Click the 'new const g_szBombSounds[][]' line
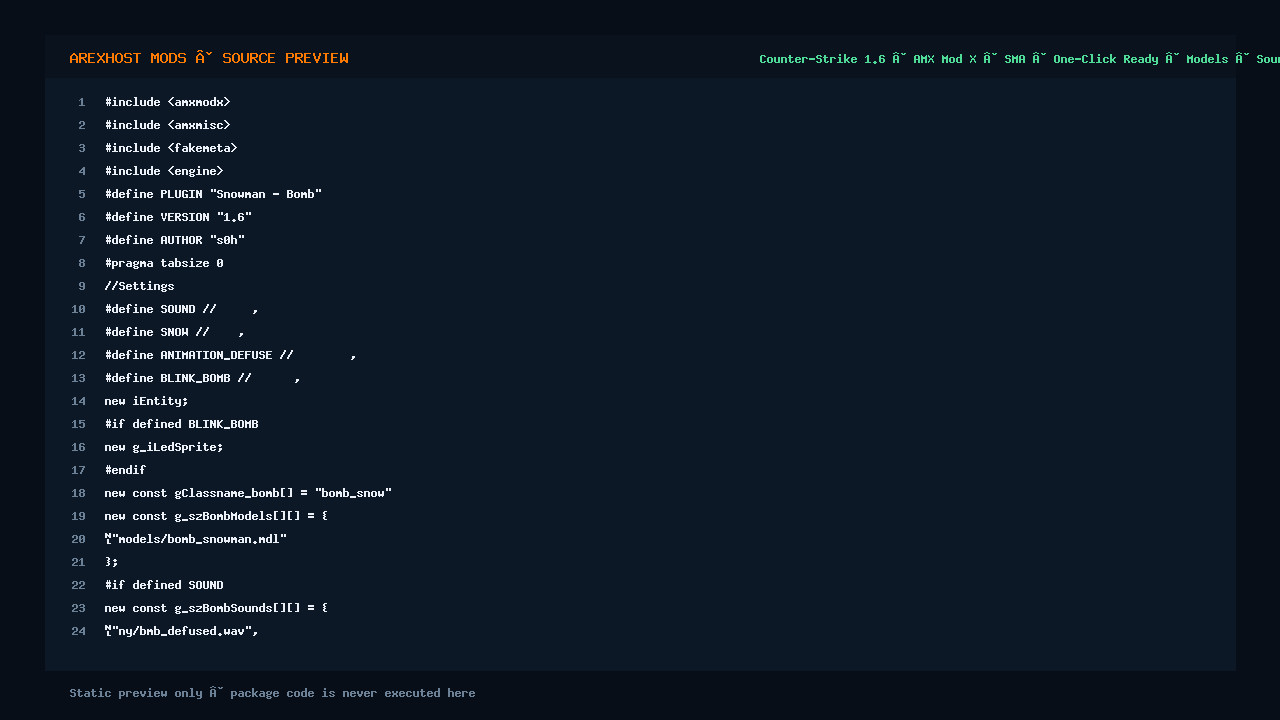 tap(216, 608)
